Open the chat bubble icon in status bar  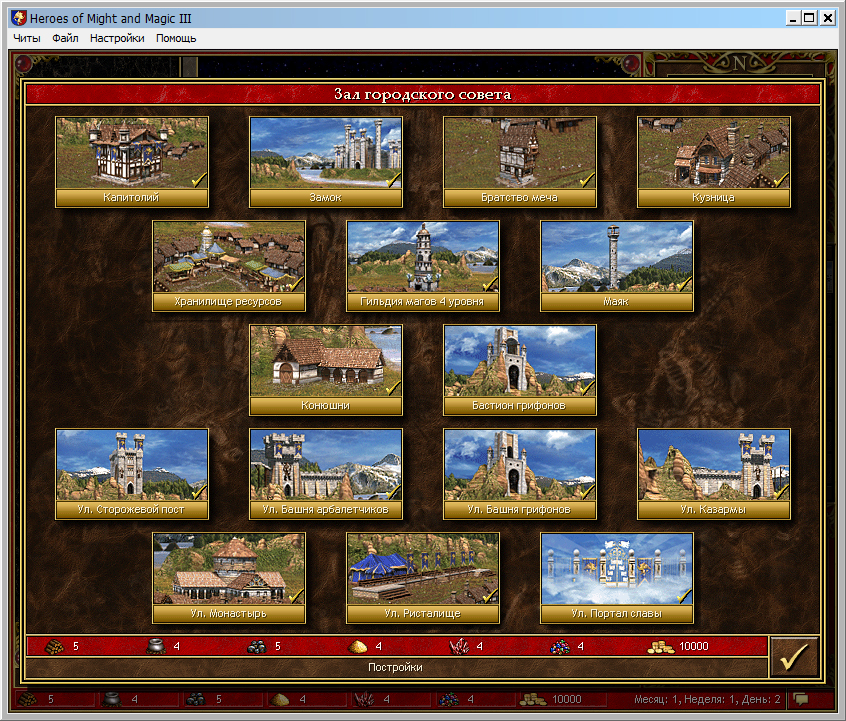(801, 699)
